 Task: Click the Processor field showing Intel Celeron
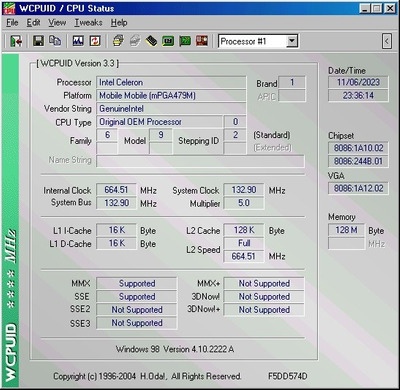[171, 82]
